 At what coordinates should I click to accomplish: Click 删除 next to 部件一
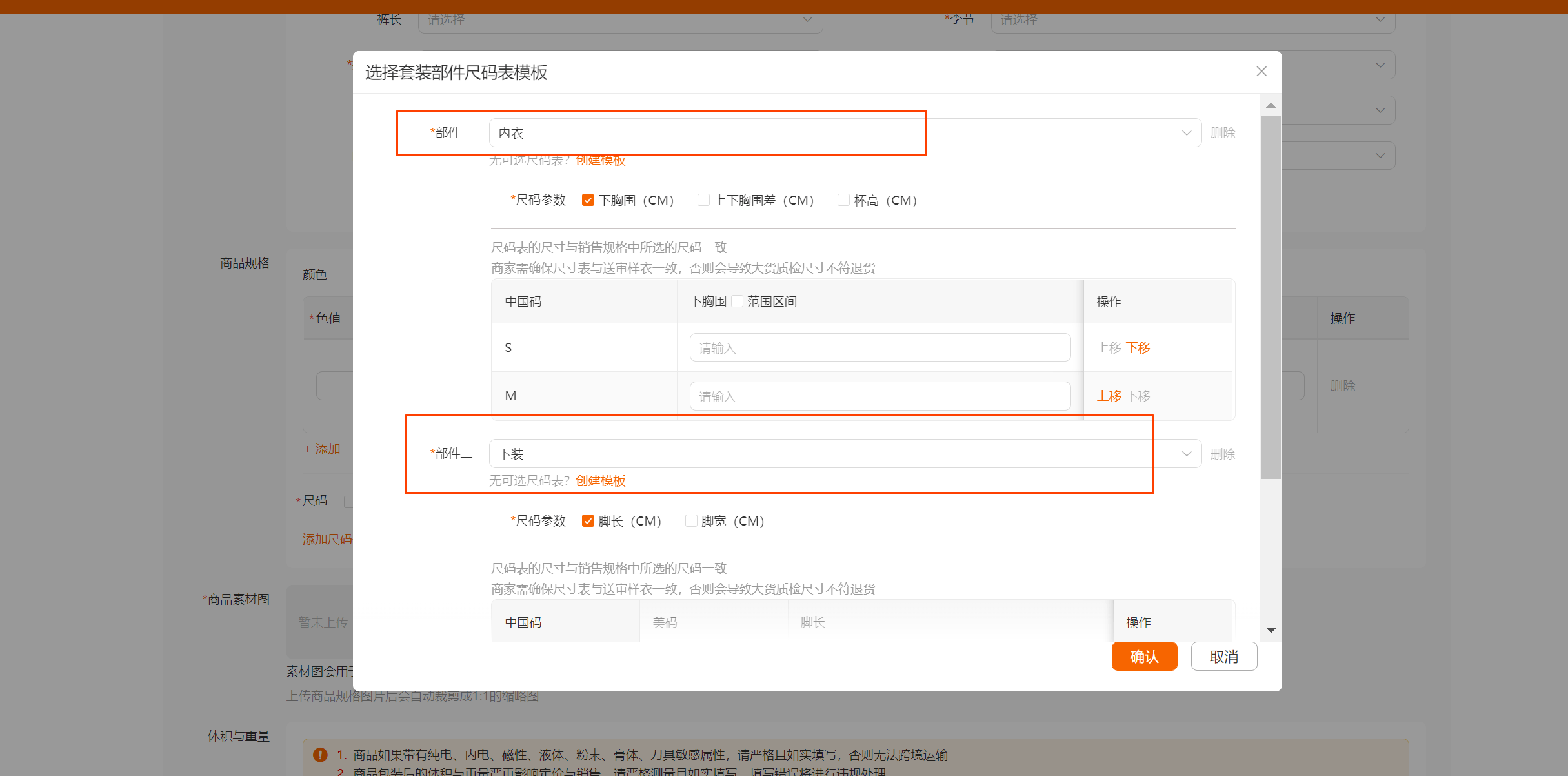pos(1223,132)
